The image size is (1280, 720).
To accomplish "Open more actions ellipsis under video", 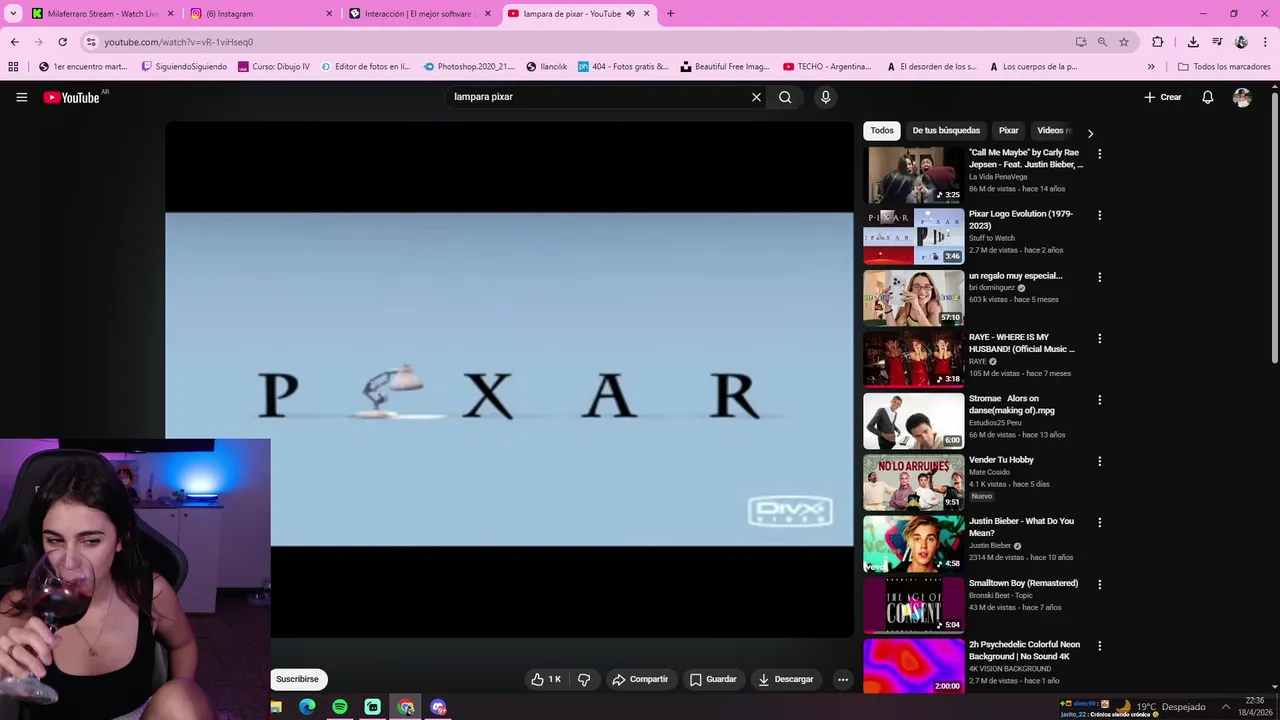I will click(x=843, y=679).
